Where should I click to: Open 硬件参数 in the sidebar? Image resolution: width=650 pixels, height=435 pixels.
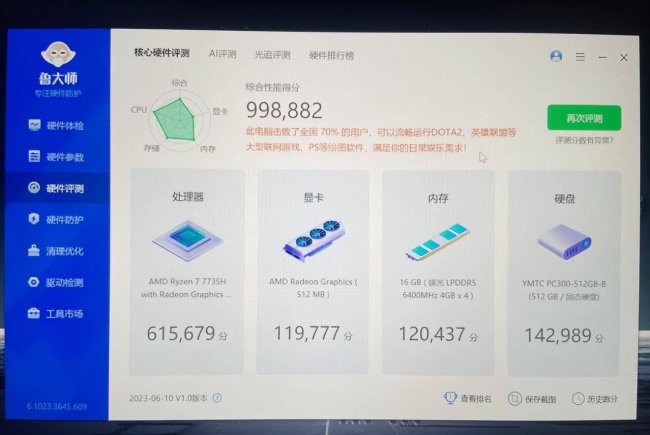(x=56, y=157)
